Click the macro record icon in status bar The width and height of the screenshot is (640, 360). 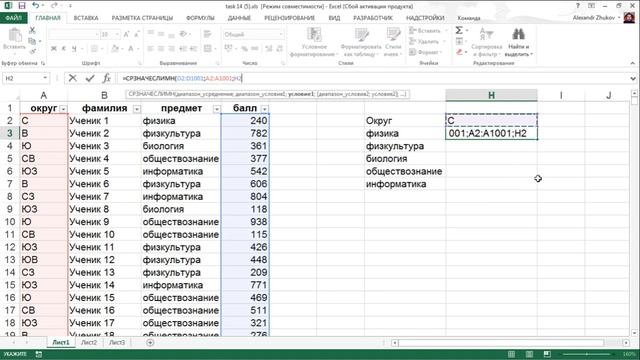(x=39, y=354)
